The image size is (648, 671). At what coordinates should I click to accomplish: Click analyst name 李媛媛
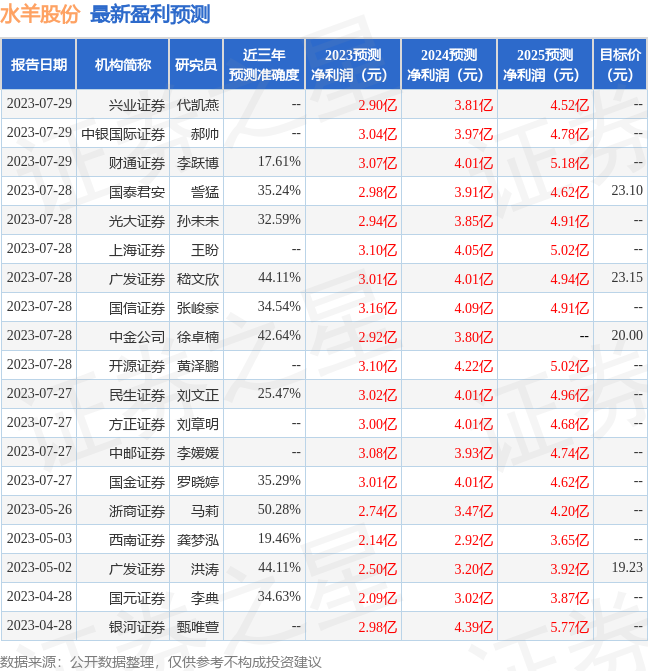point(198,453)
